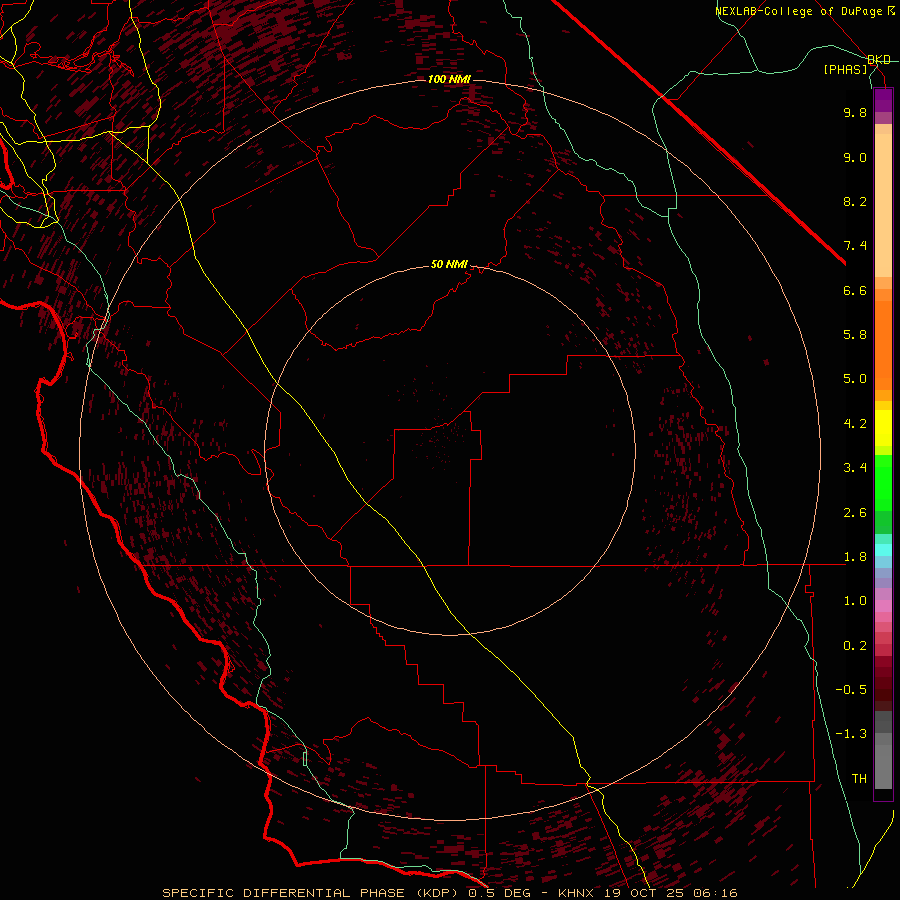Screen dimensions: 900x900
Task: Select the 8.2 scale label
Action: [855, 201]
